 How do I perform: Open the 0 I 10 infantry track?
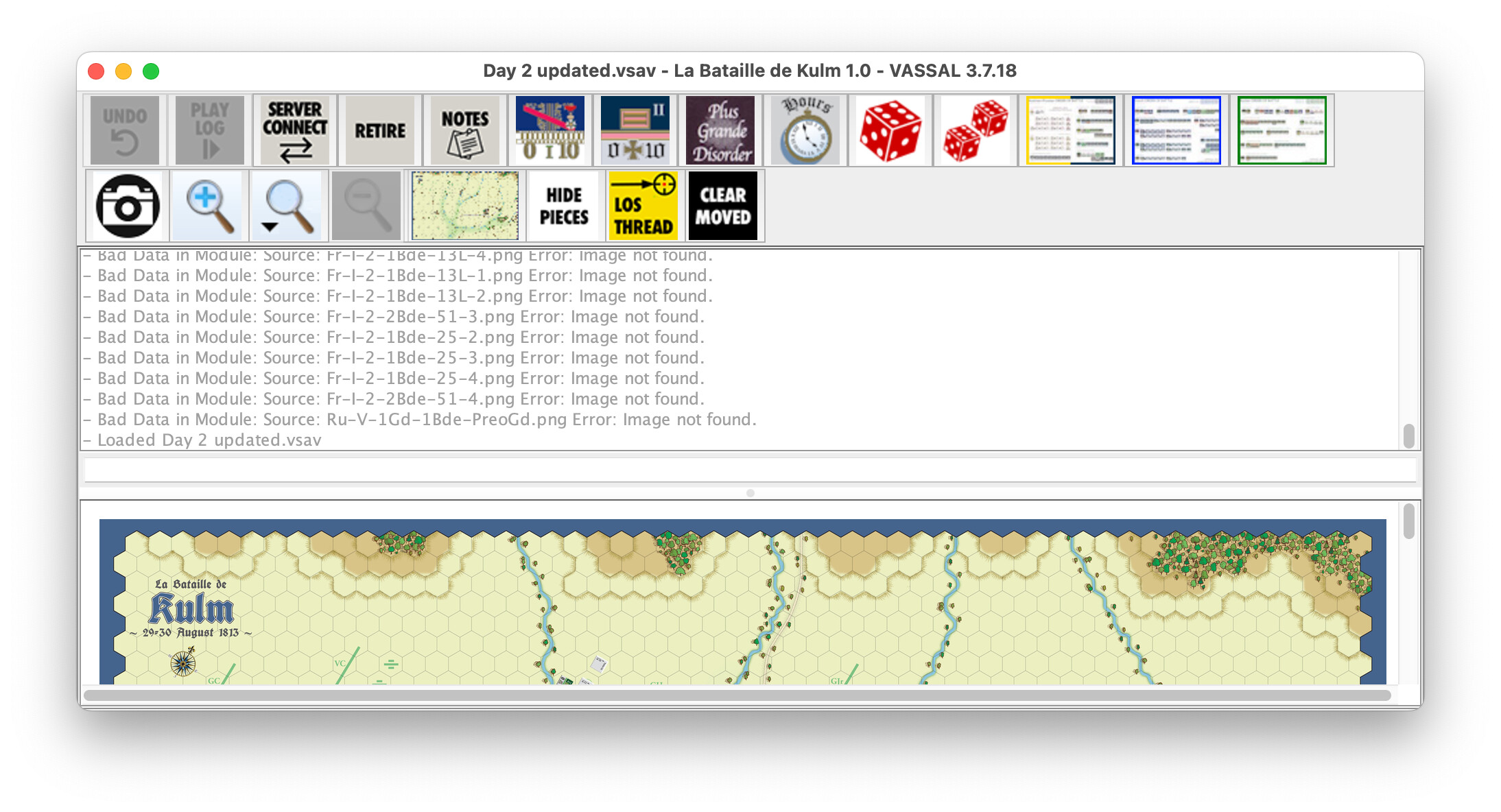click(x=549, y=130)
